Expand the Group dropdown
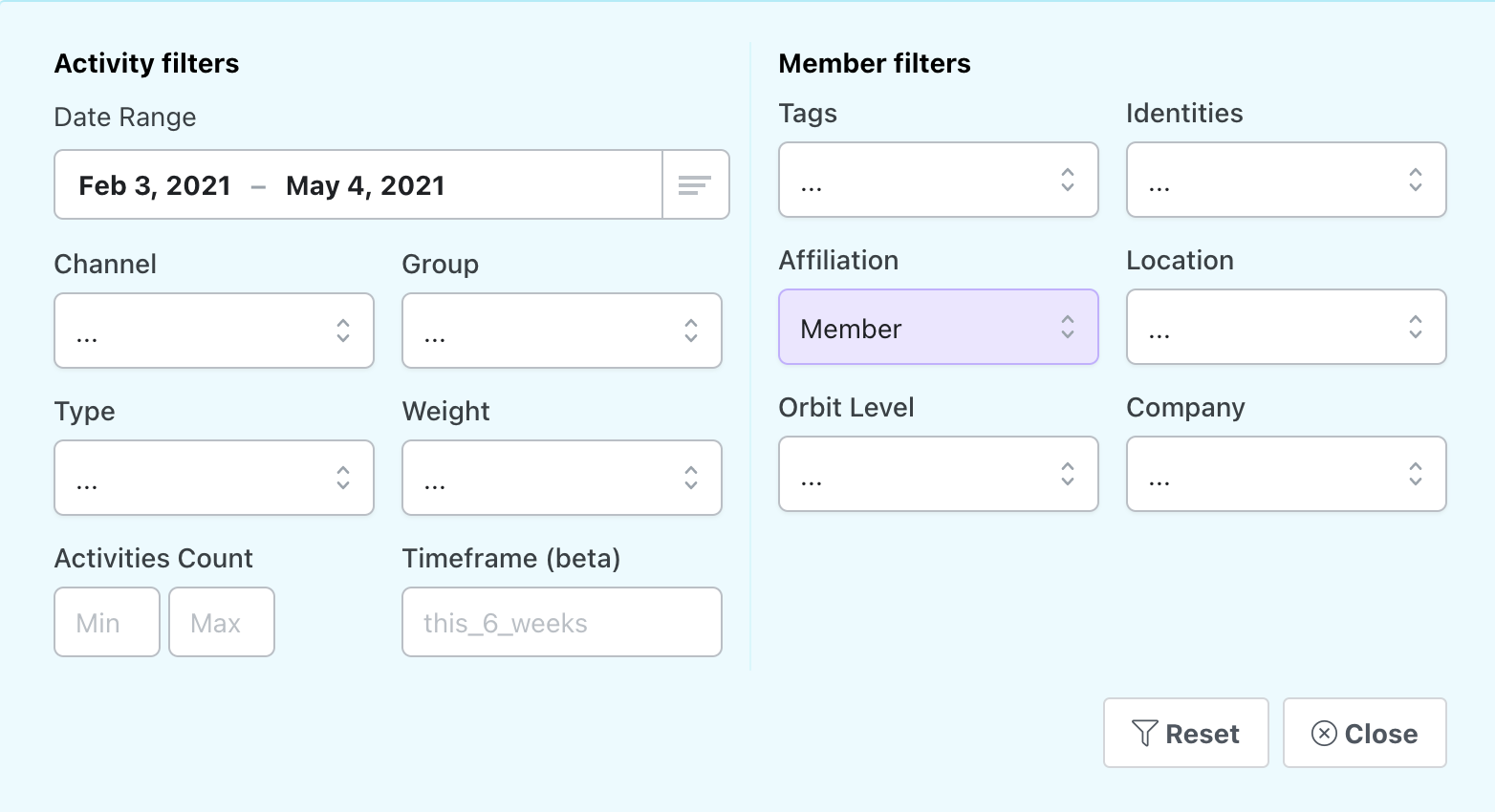Viewport: 1495px width, 812px height. click(562, 331)
